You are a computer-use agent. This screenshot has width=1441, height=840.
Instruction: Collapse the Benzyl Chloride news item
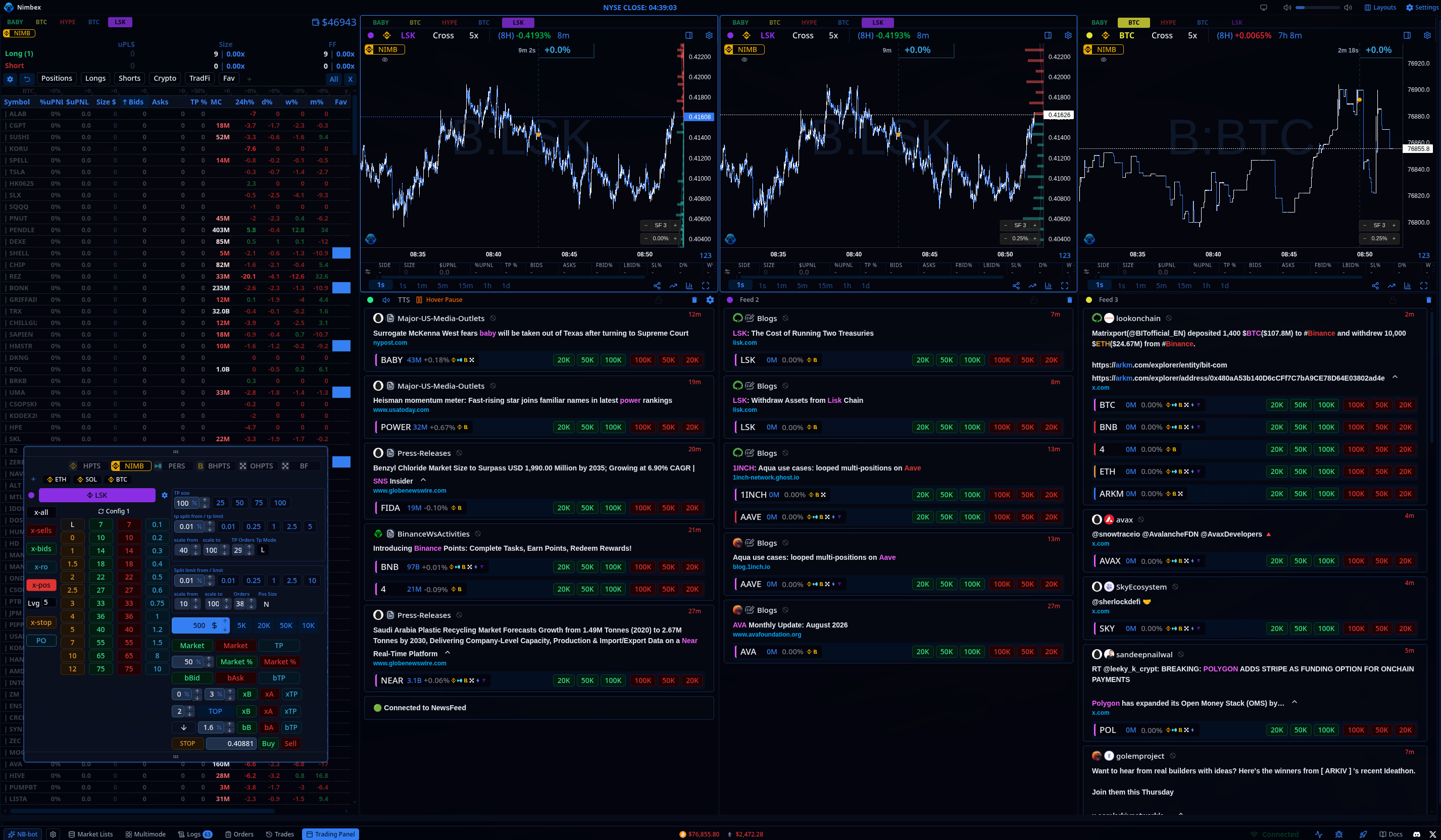click(x=423, y=481)
